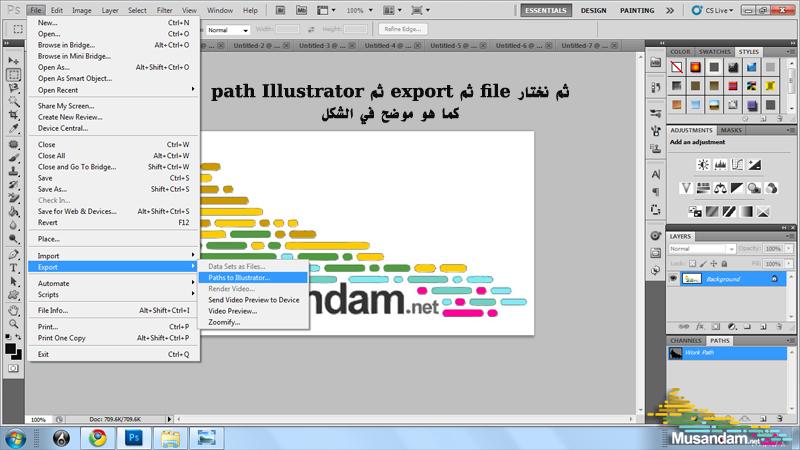Screen dimensions: 800x450
Task: Select the Zoom tool in toolbox
Action: pyautogui.click(x=13, y=323)
